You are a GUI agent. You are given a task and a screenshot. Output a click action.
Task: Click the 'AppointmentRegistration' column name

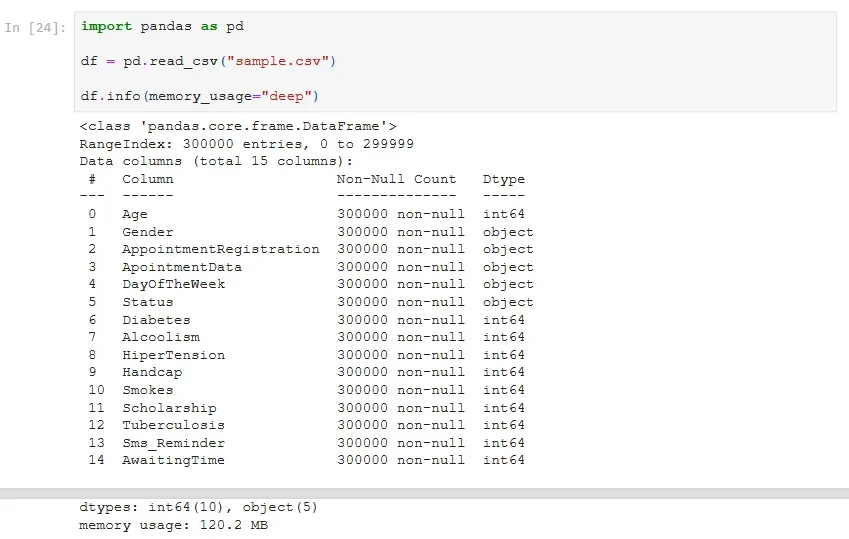click(221, 249)
